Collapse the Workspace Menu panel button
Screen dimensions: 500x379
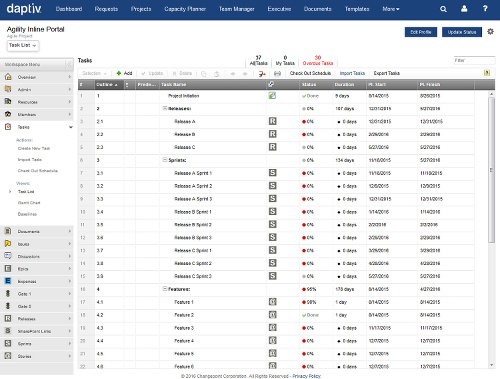[70, 64]
